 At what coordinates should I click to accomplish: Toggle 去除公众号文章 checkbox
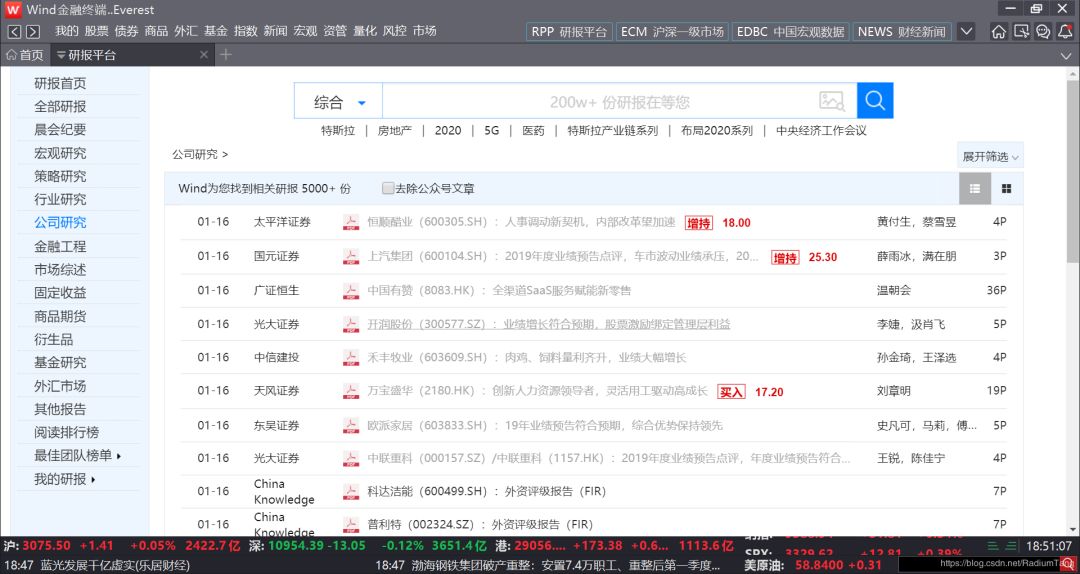(x=388, y=188)
